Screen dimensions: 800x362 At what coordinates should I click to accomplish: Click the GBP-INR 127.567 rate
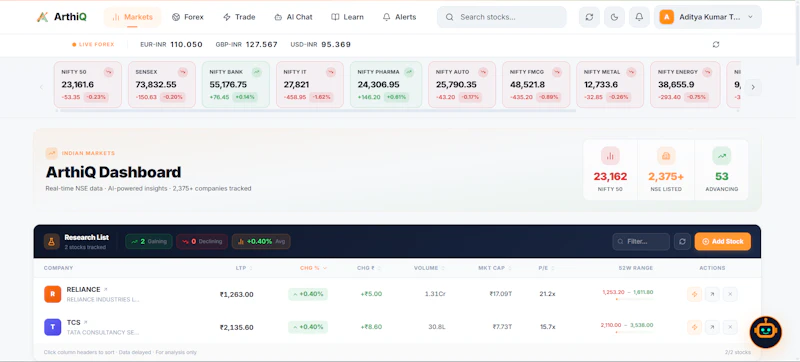(x=246, y=44)
